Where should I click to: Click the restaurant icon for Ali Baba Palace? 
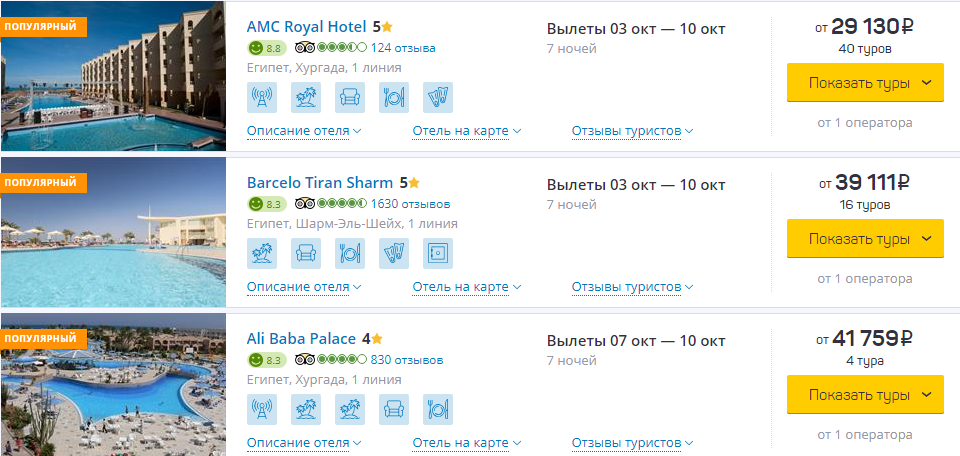coord(438,409)
